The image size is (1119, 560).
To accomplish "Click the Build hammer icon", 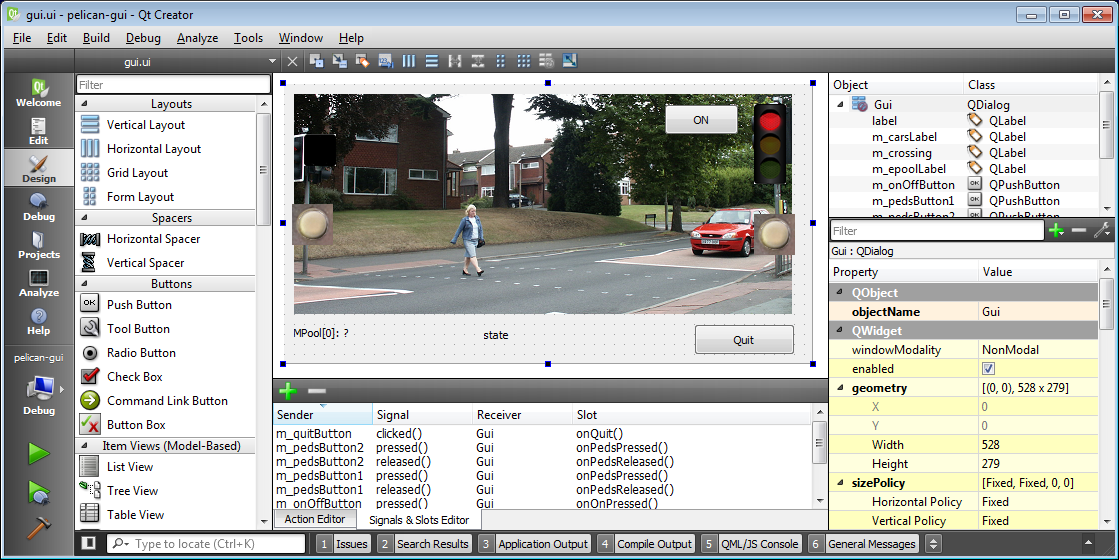I will click(38, 527).
